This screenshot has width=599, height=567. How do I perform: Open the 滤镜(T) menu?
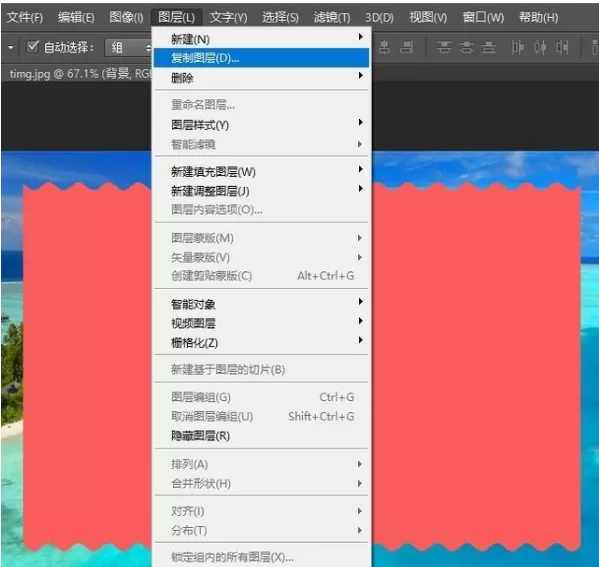pos(332,17)
